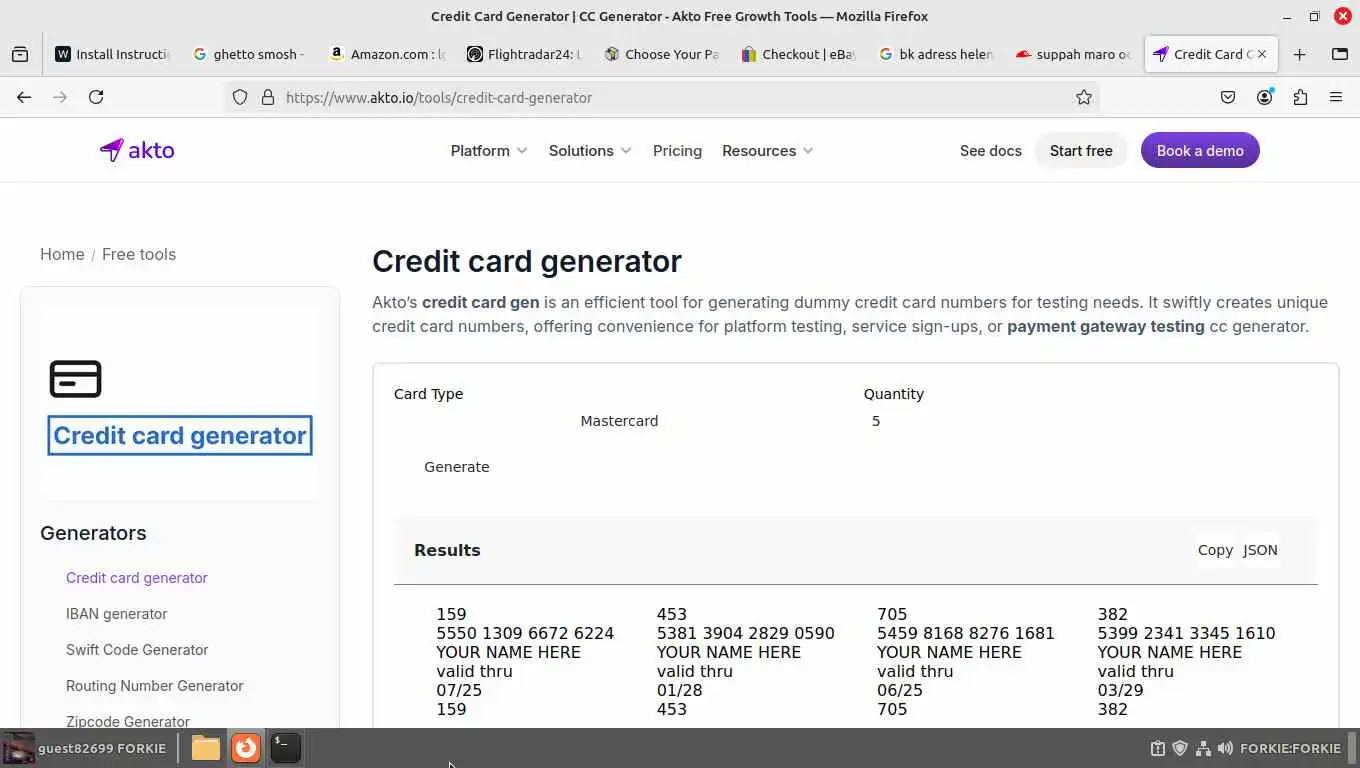This screenshot has width=1360, height=768.
Task: Switch to the Flightradar24 tab
Action: 524,54
